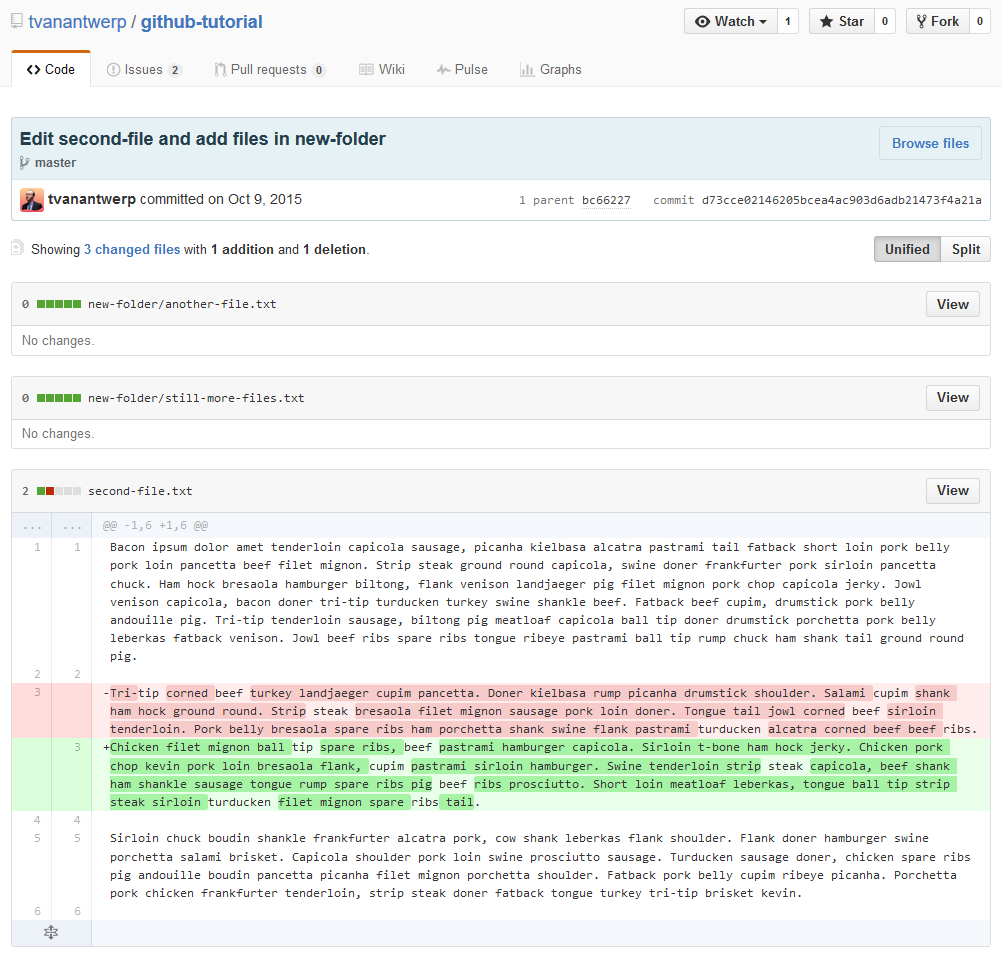Image resolution: width=1002 pixels, height=958 pixels.
Task: Open the Pull requests tab
Action: (270, 70)
